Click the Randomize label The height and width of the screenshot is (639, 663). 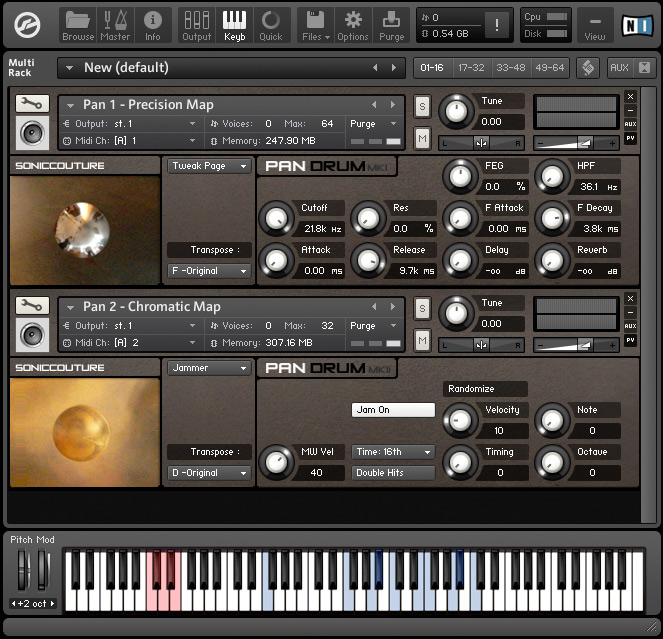[485, 389]
